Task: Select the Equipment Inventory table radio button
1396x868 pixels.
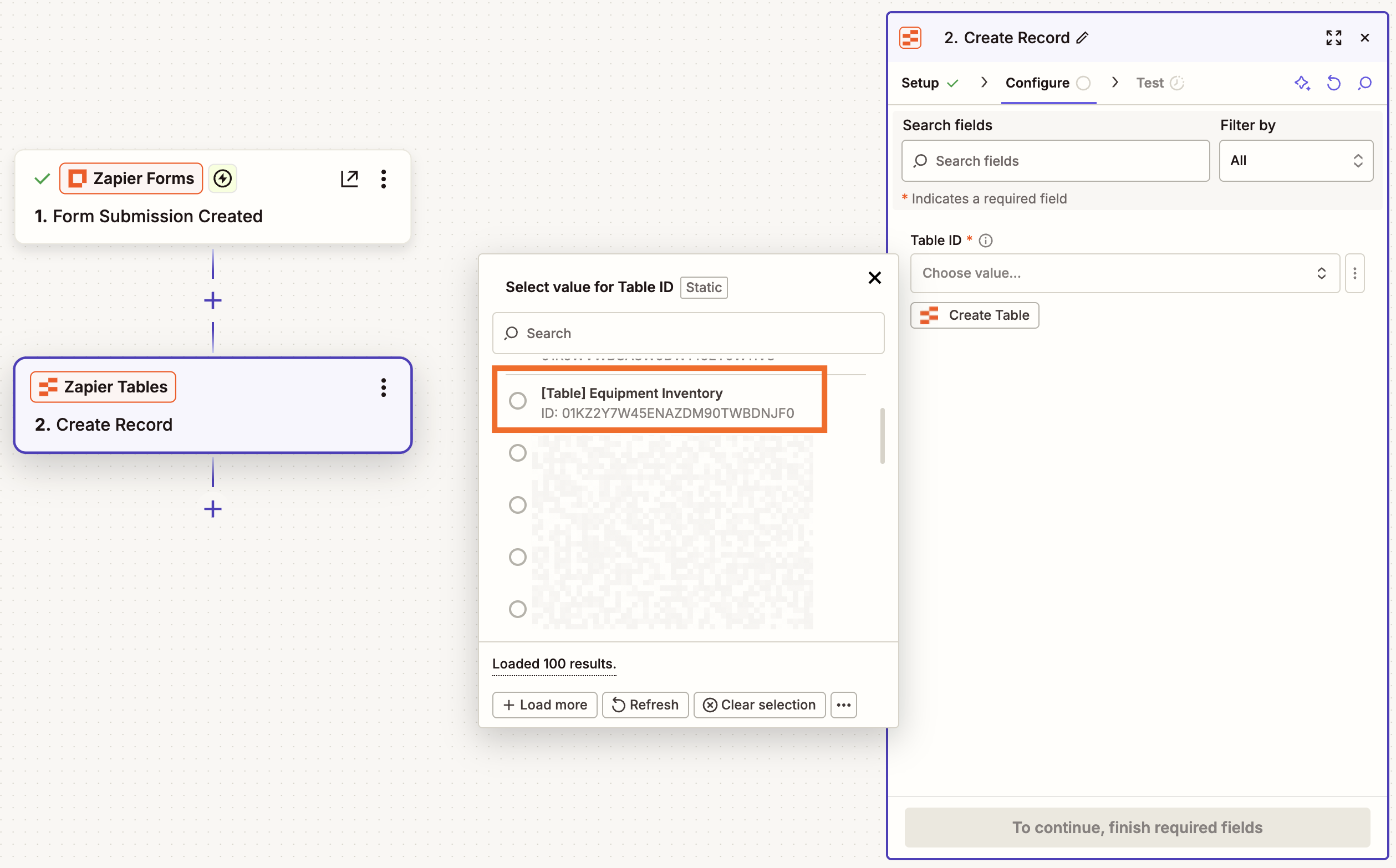Action: [x=517, y=400]
